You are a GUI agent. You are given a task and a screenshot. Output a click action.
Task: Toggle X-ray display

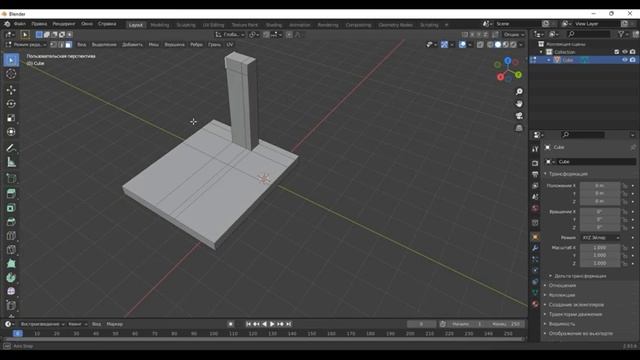(480, 44)
